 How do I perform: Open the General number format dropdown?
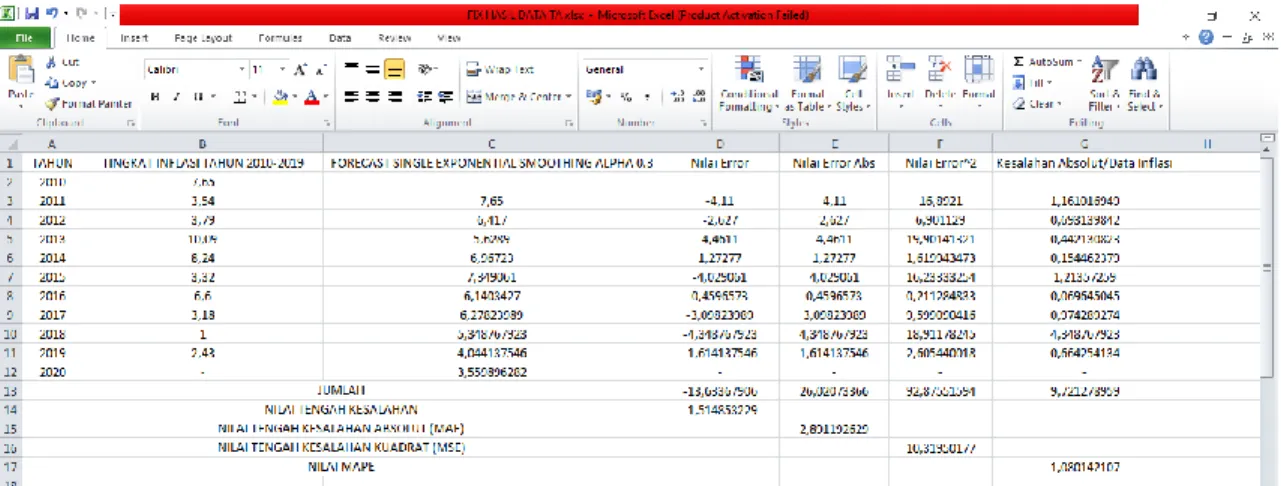coord(703,70)
